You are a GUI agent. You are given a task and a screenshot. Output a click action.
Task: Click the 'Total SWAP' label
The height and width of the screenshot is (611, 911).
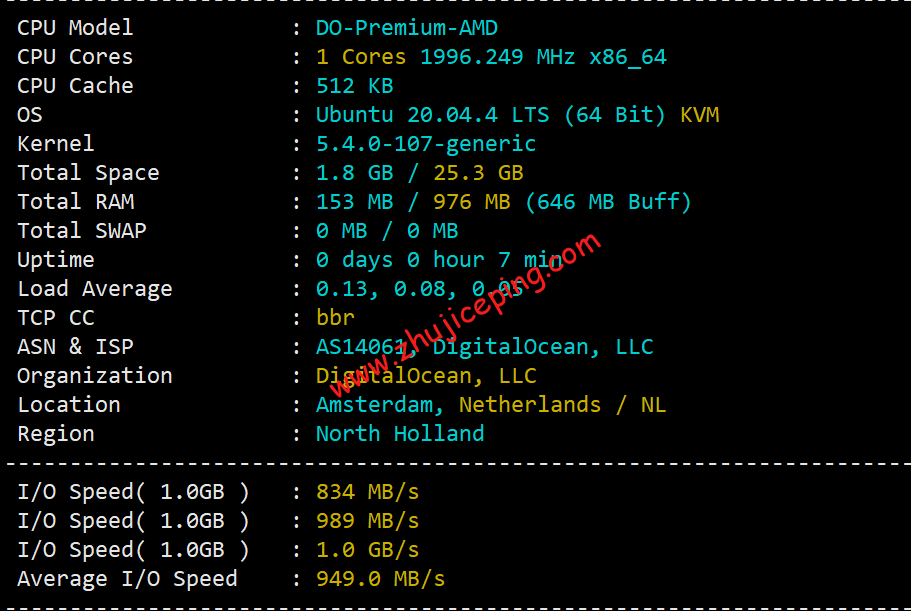[81, 231]
